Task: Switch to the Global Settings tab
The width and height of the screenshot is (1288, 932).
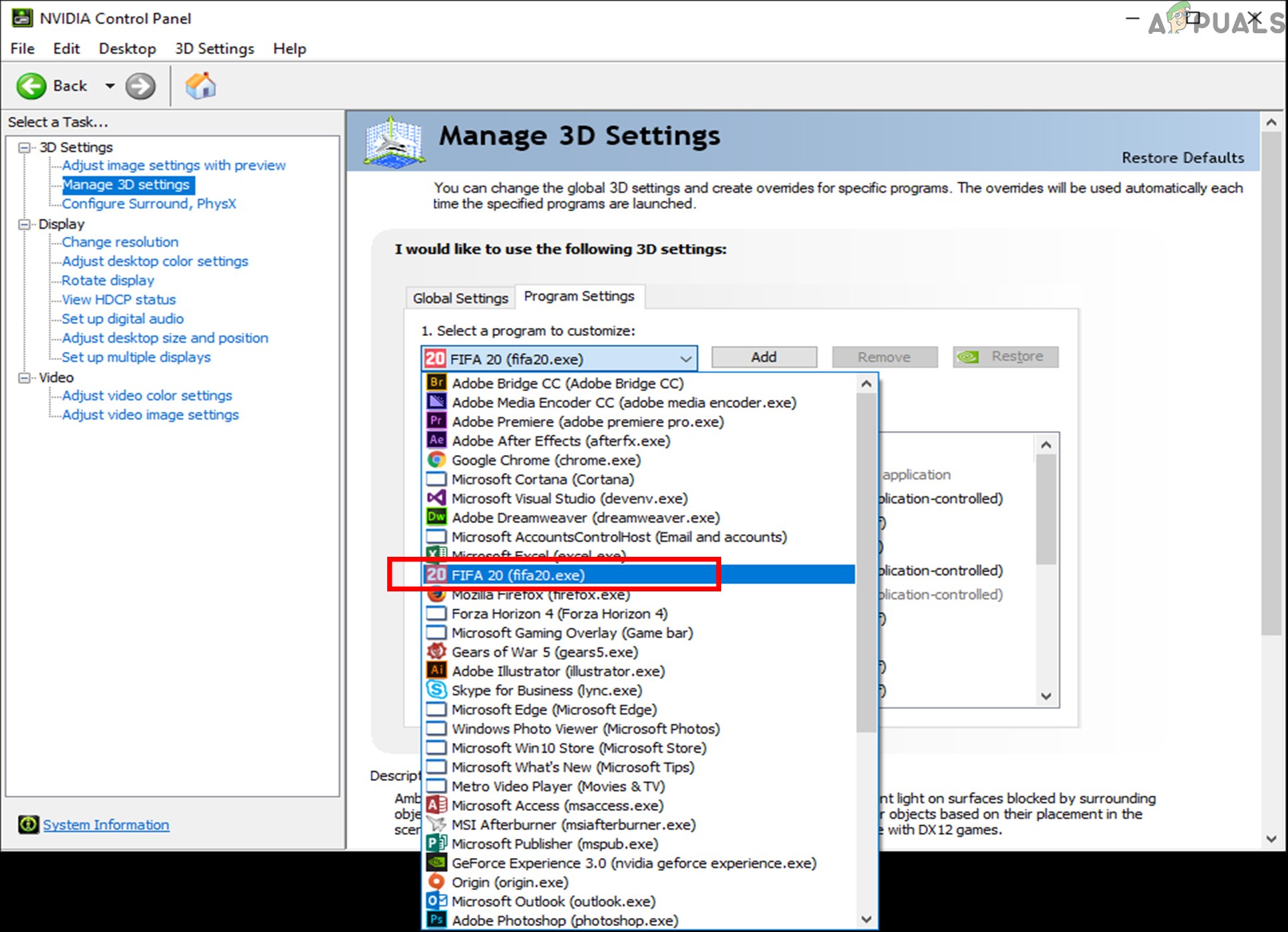Action: pyautogui.click(x=459, y=296)
